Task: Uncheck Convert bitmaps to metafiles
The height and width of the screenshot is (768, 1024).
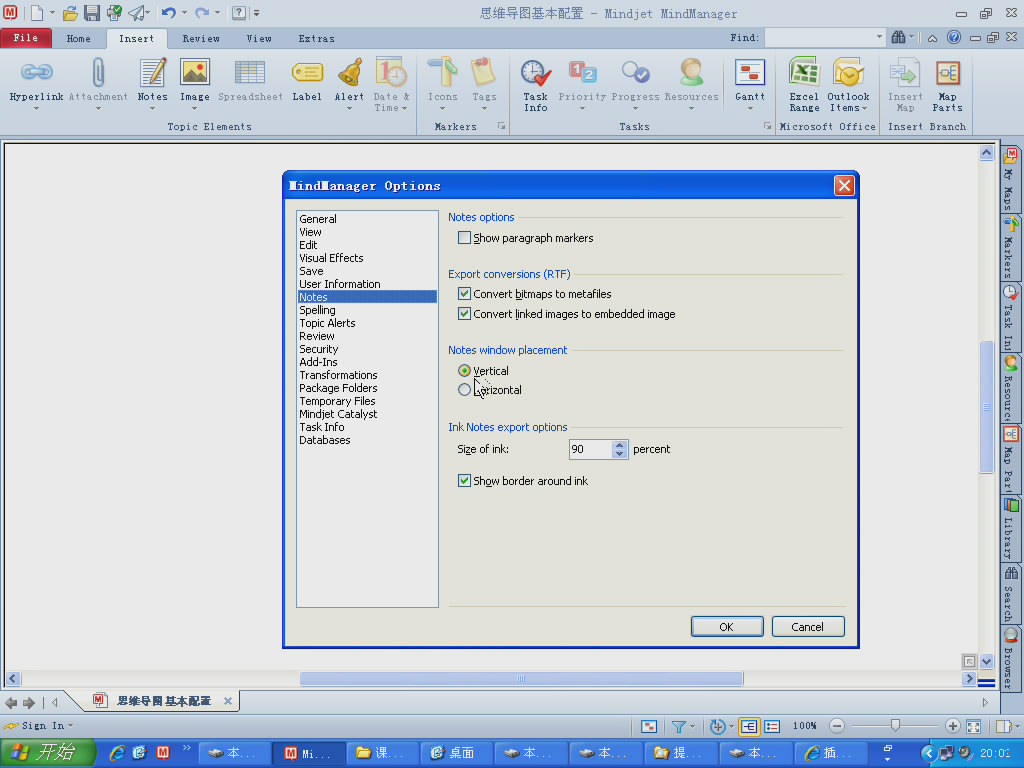Action: point(464,294)
